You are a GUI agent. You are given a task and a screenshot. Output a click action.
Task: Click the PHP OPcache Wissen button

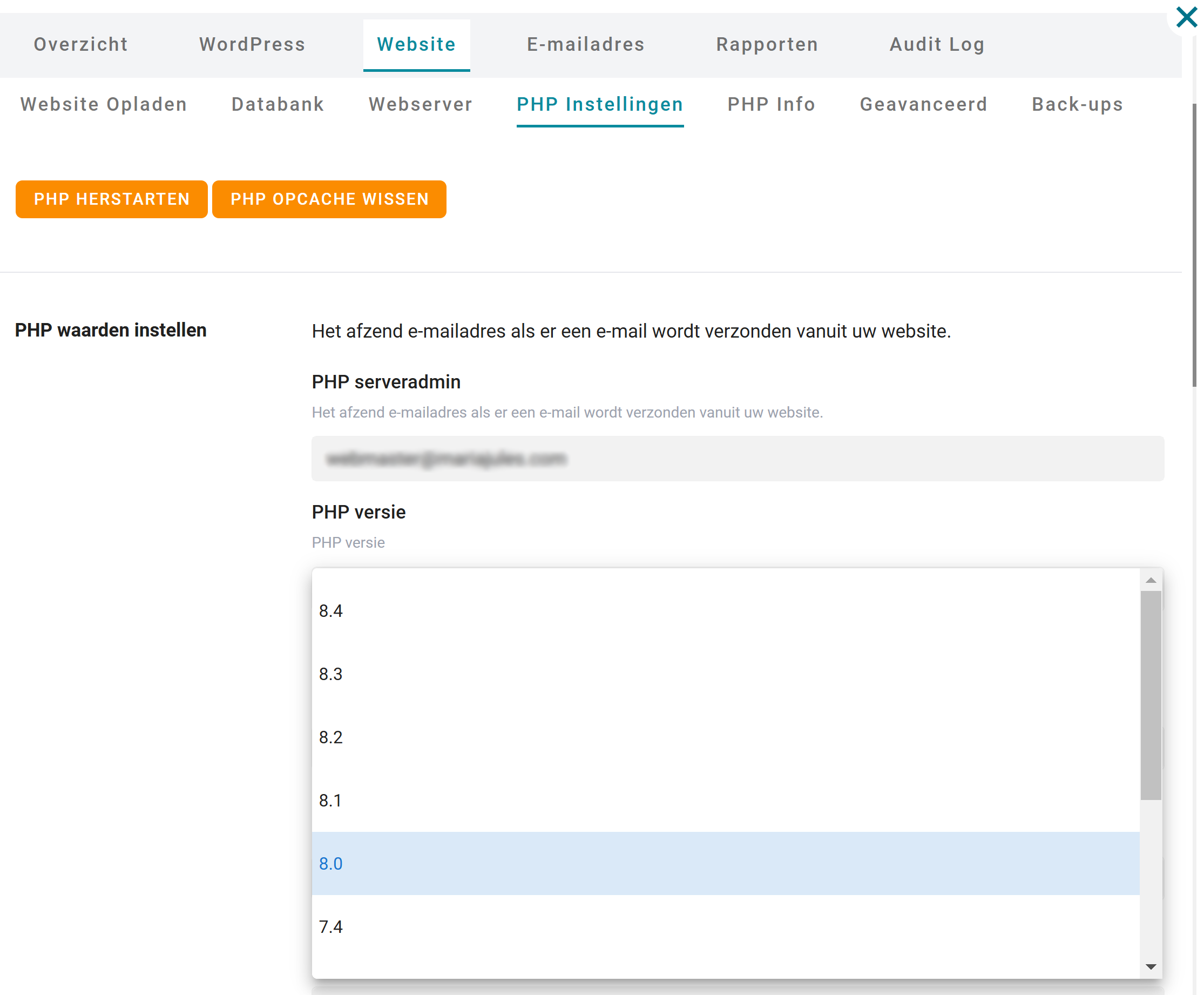(329, 199)
